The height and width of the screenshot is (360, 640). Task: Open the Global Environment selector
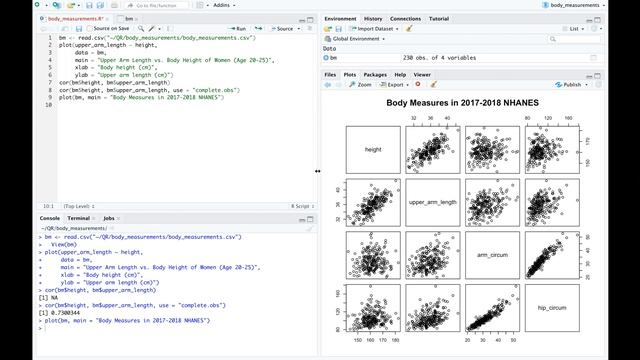(x=355, y=39)
